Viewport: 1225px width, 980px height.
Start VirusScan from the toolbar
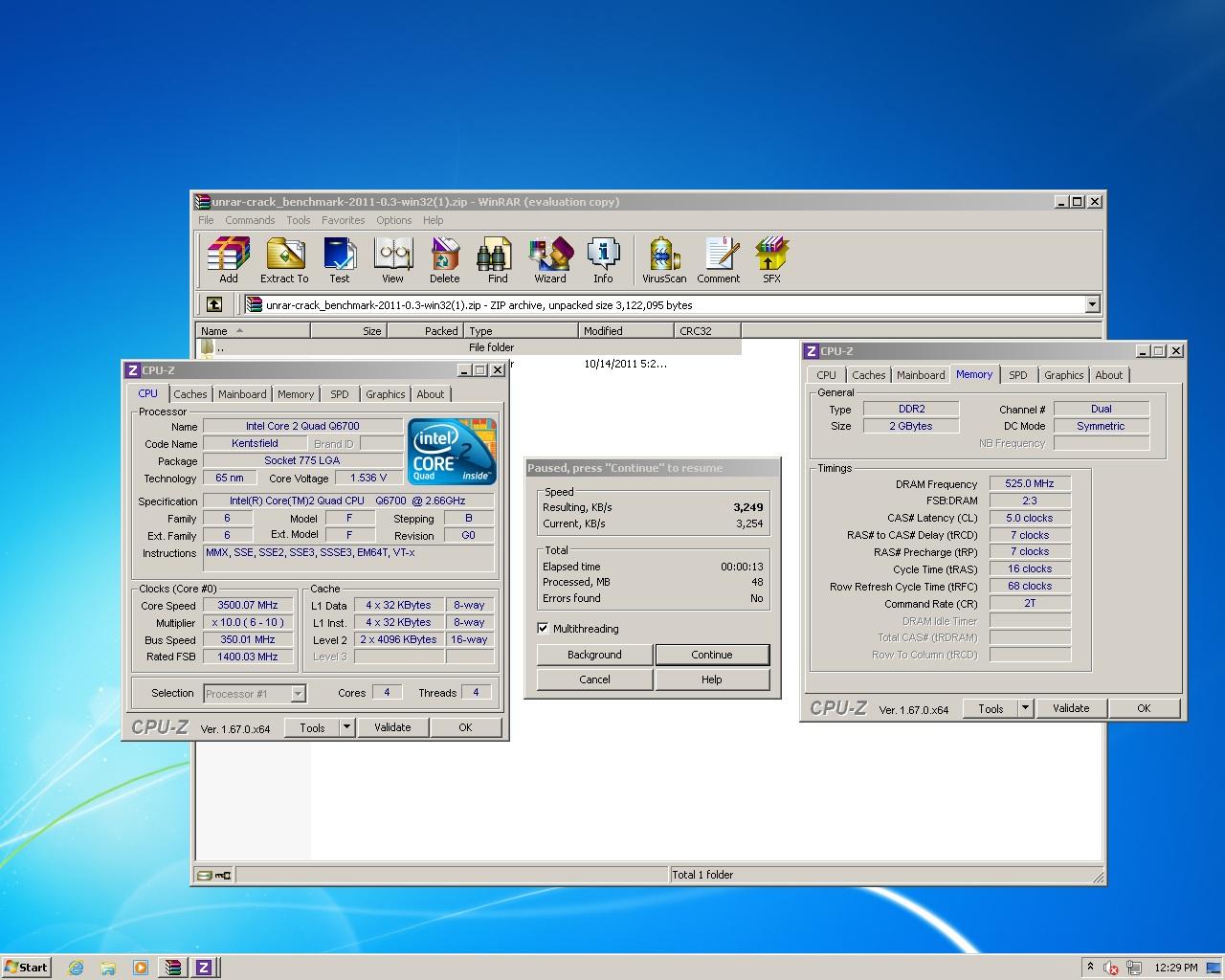[x=664, y=260]
